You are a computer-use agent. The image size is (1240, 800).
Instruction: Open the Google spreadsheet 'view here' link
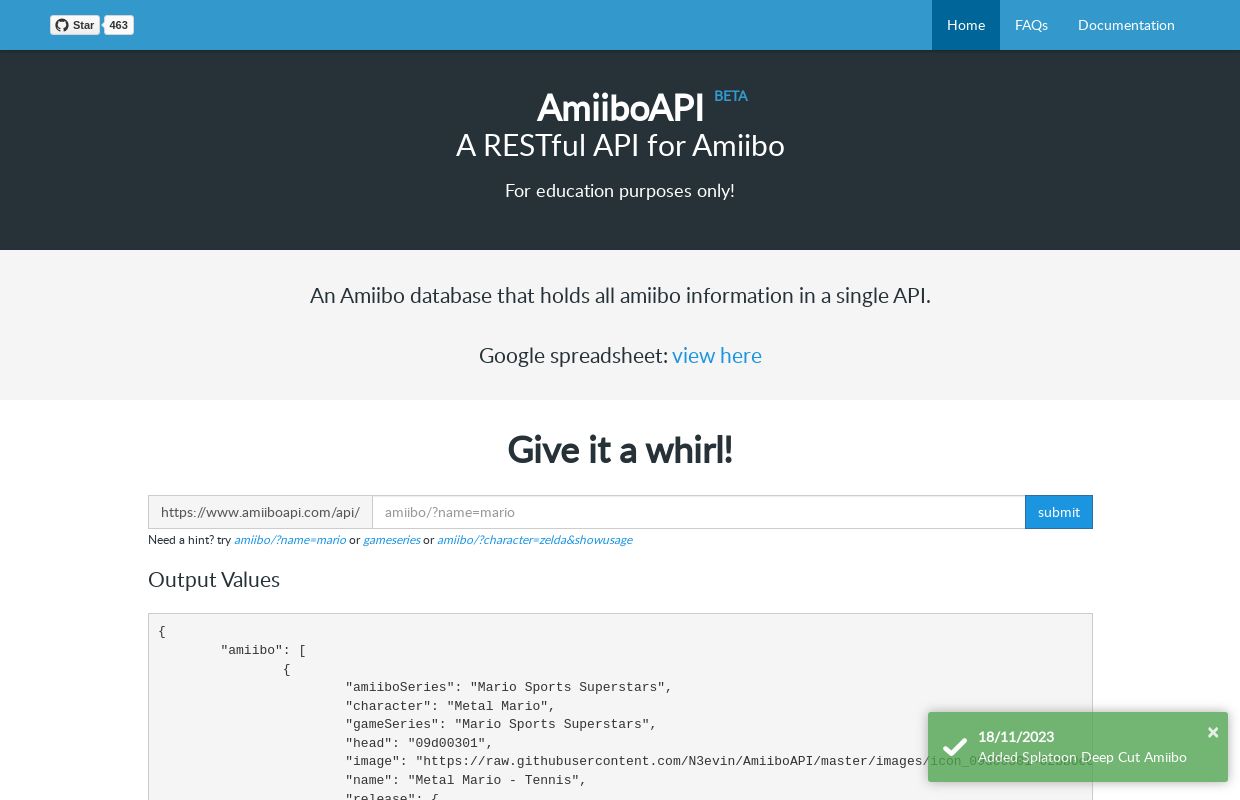(717, 356)
